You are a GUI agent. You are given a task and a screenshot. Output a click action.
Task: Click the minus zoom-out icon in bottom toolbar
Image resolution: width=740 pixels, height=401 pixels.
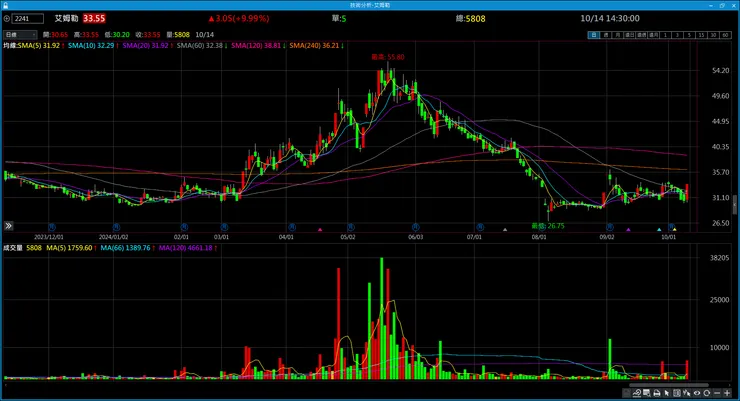[x=717, y=393]
